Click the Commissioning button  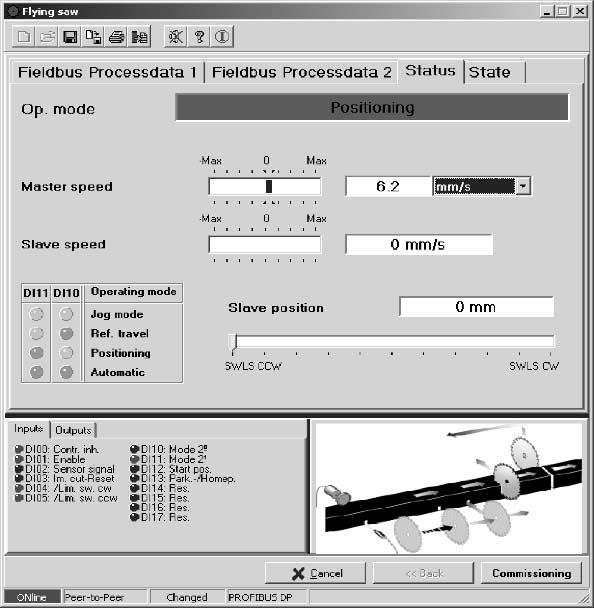point(531,573)
